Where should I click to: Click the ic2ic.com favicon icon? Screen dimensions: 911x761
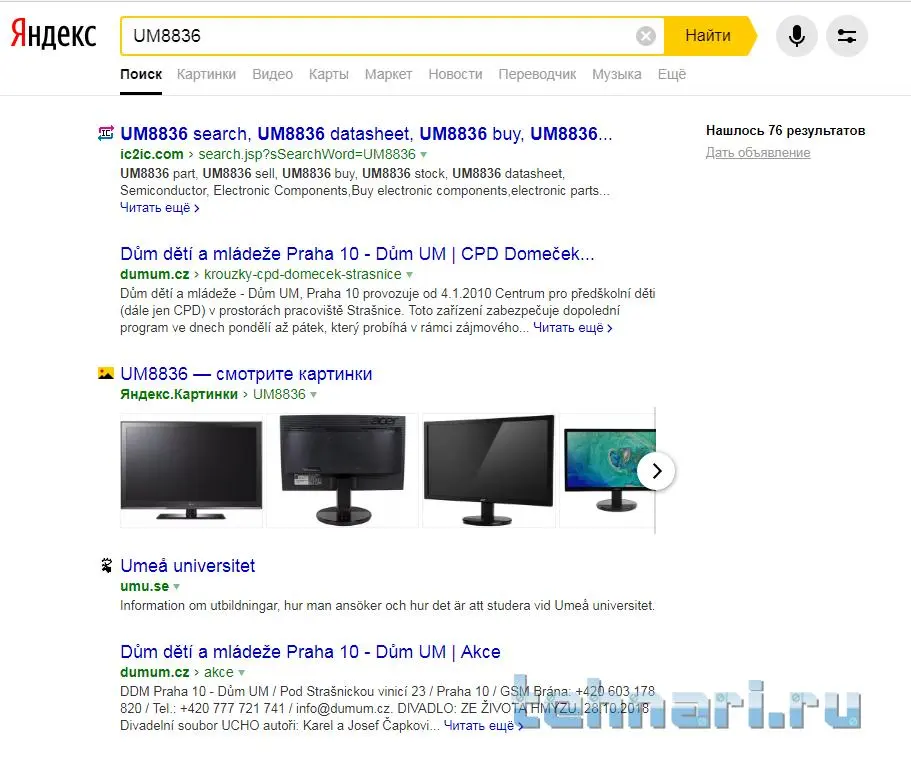click(x=106, y=133)
